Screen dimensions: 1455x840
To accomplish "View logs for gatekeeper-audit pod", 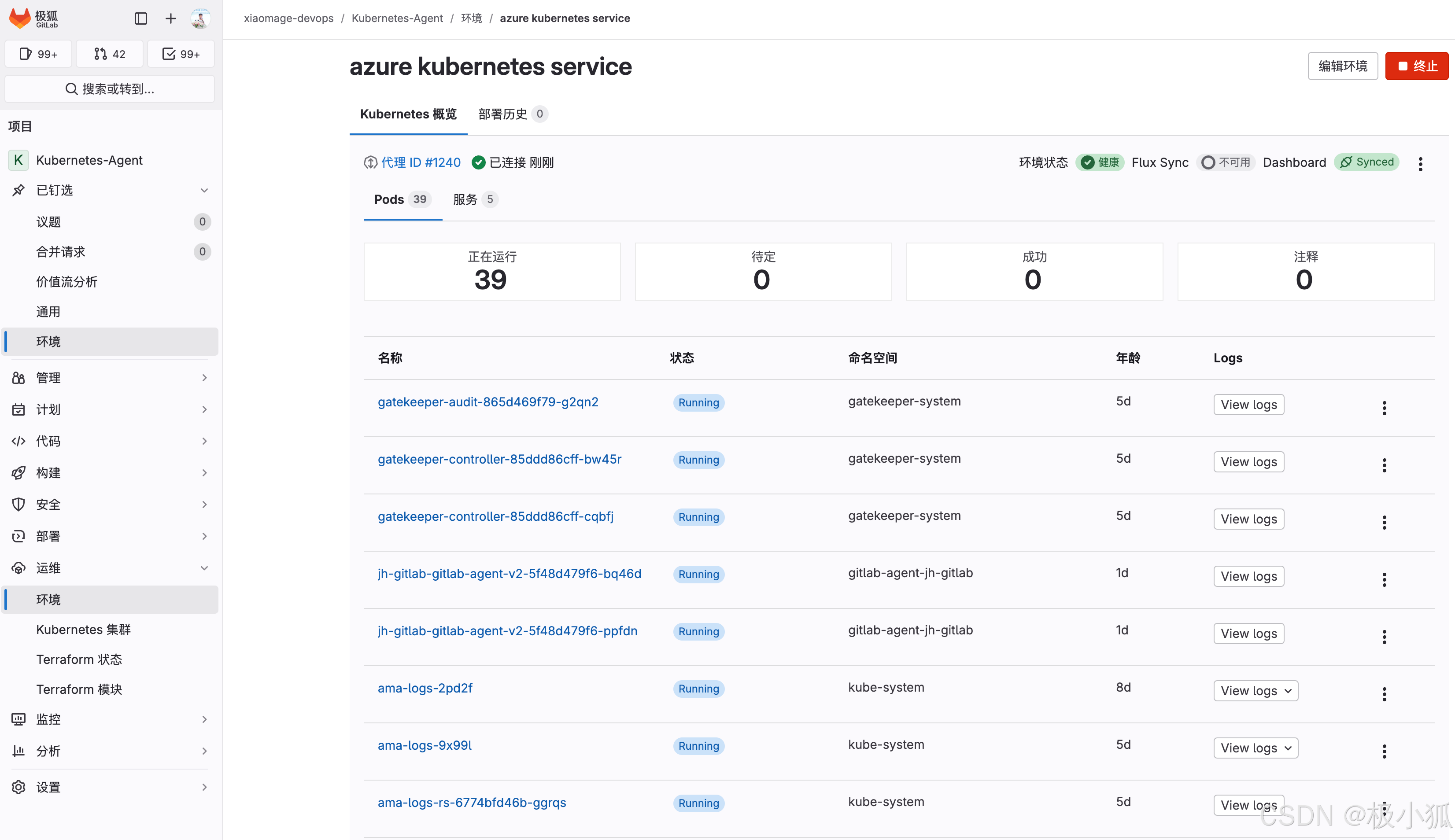I will tap(1248, 405).
